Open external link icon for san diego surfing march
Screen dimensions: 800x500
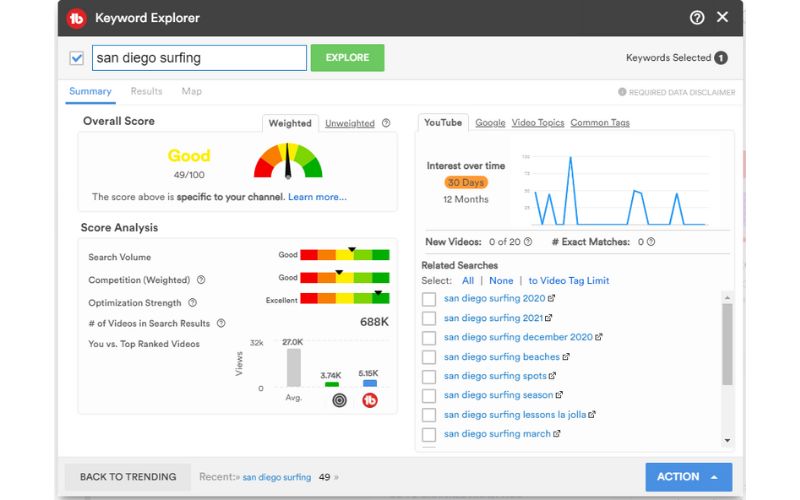click(557, 434)
